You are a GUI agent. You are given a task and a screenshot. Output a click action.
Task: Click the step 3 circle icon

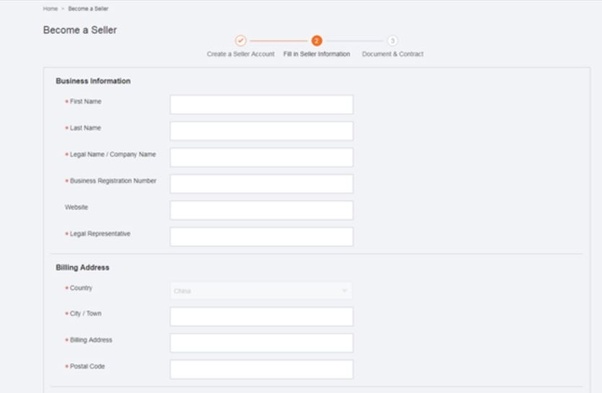(392, 40)
